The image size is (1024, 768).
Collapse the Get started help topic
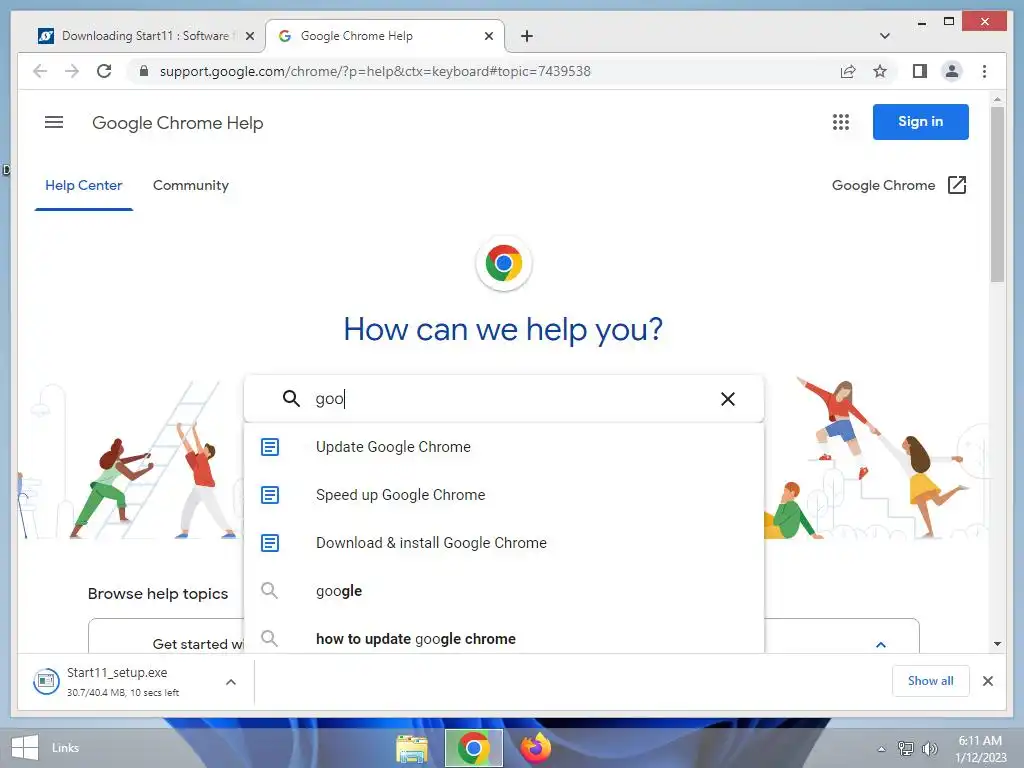(880, 645)
